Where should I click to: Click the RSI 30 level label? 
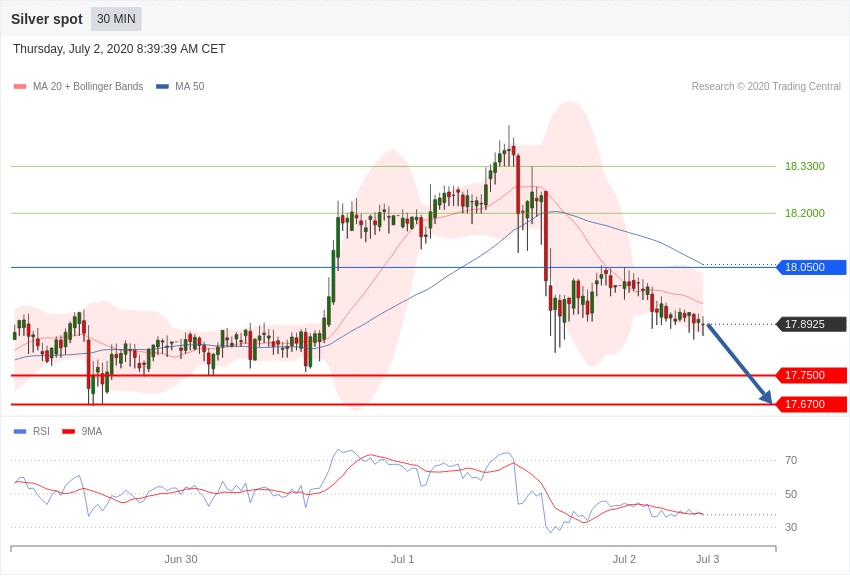coord(791,527)
